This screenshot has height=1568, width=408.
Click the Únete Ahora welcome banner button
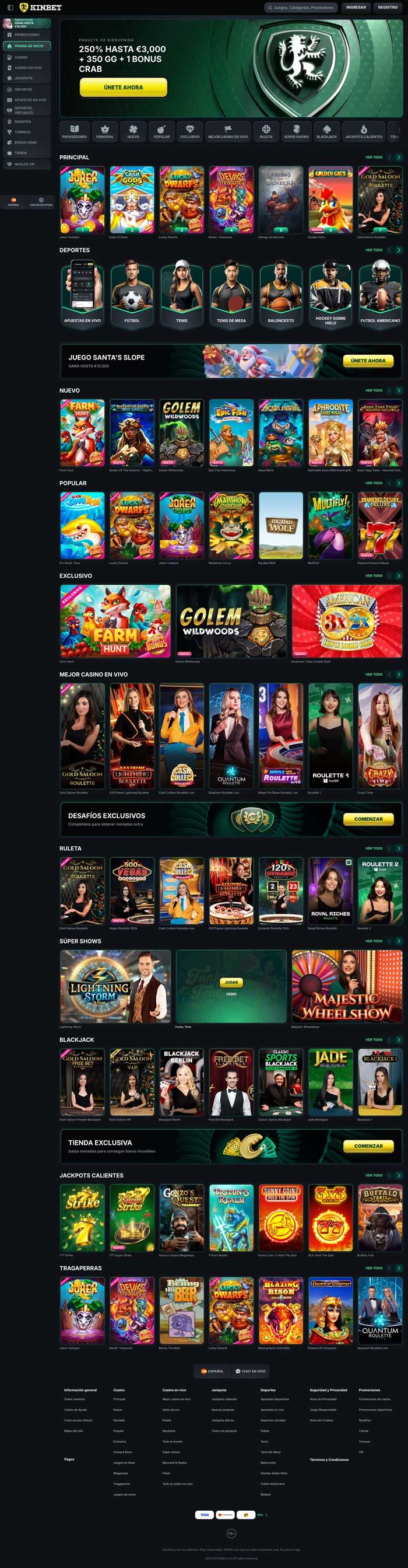pos(124,88)
